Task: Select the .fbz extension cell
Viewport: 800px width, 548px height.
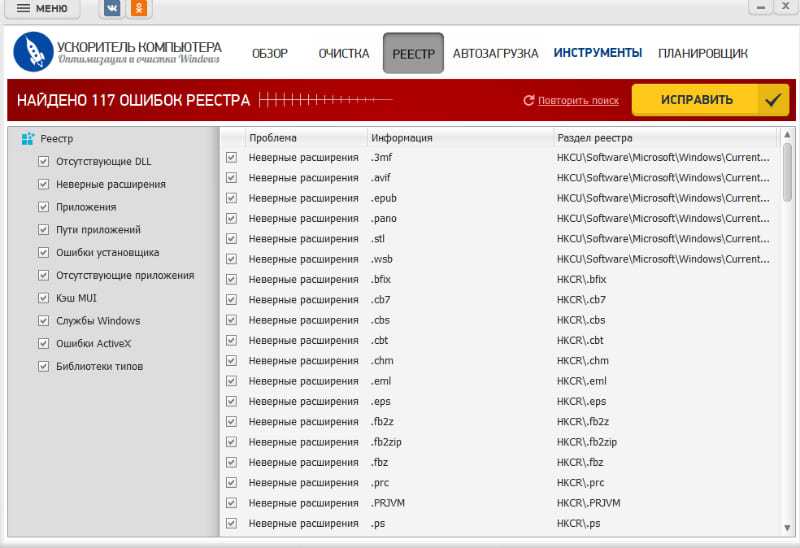Action: (x=380, y=462)
